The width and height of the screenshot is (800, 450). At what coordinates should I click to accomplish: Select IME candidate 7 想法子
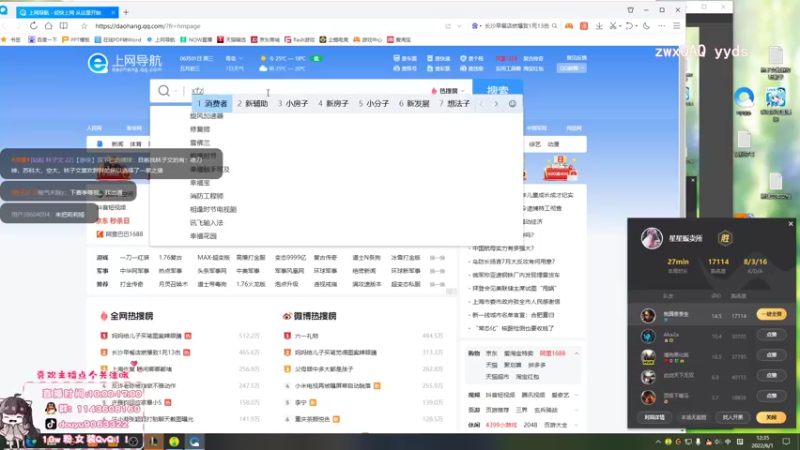click(454, 104)
